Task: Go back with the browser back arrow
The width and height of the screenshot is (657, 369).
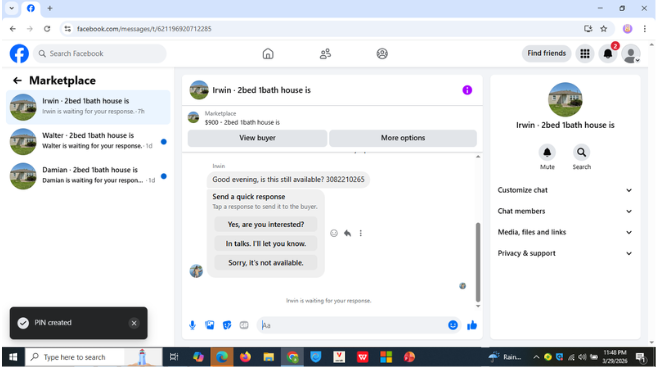Action: coord(13,29)
